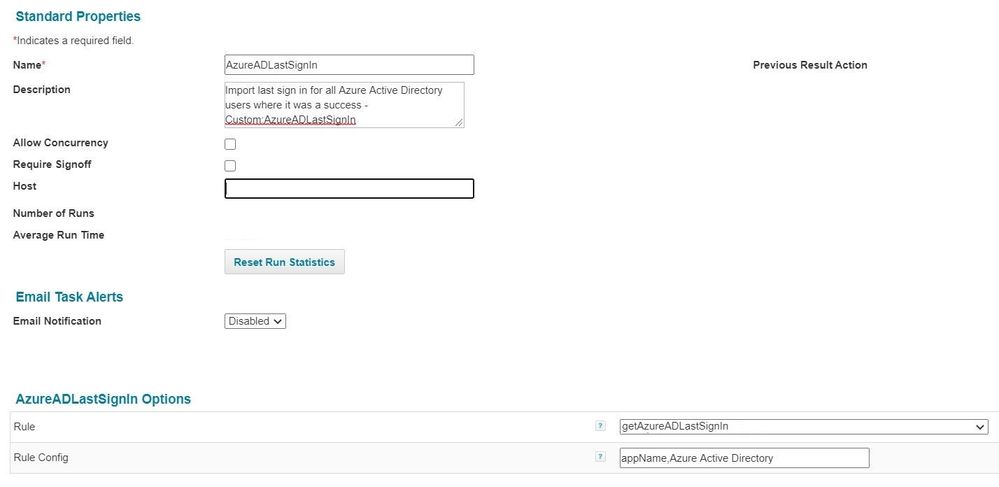Click the help icon beside Rule

coord(600,426)
